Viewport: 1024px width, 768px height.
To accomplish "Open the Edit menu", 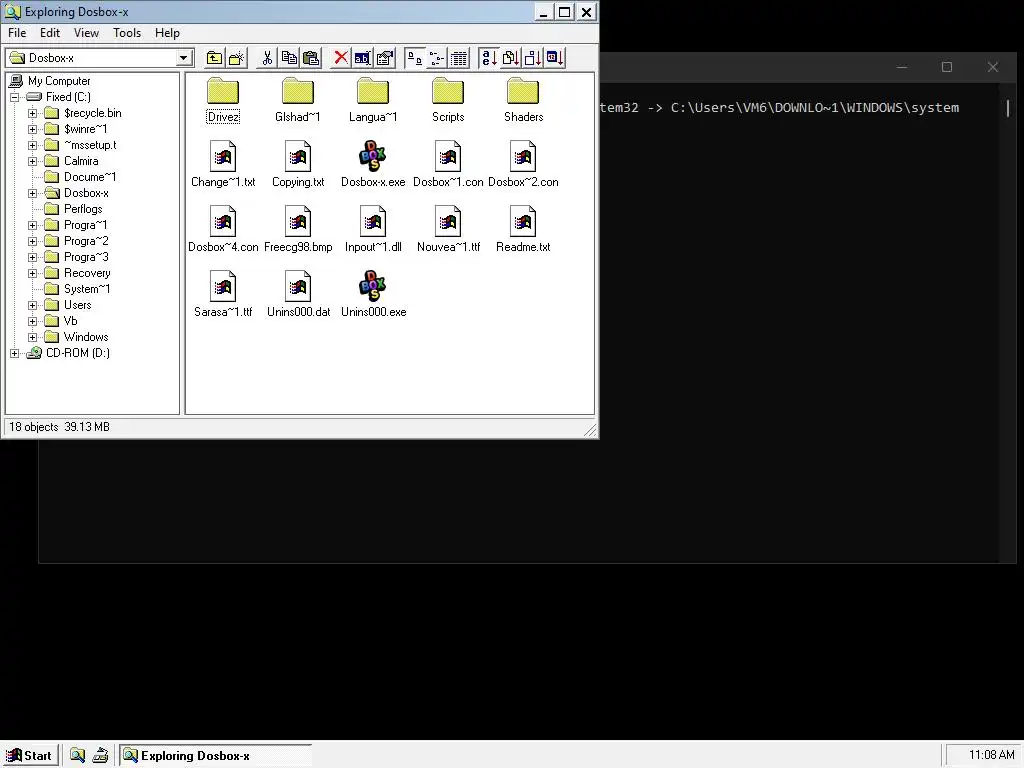I will pos(50,33).
